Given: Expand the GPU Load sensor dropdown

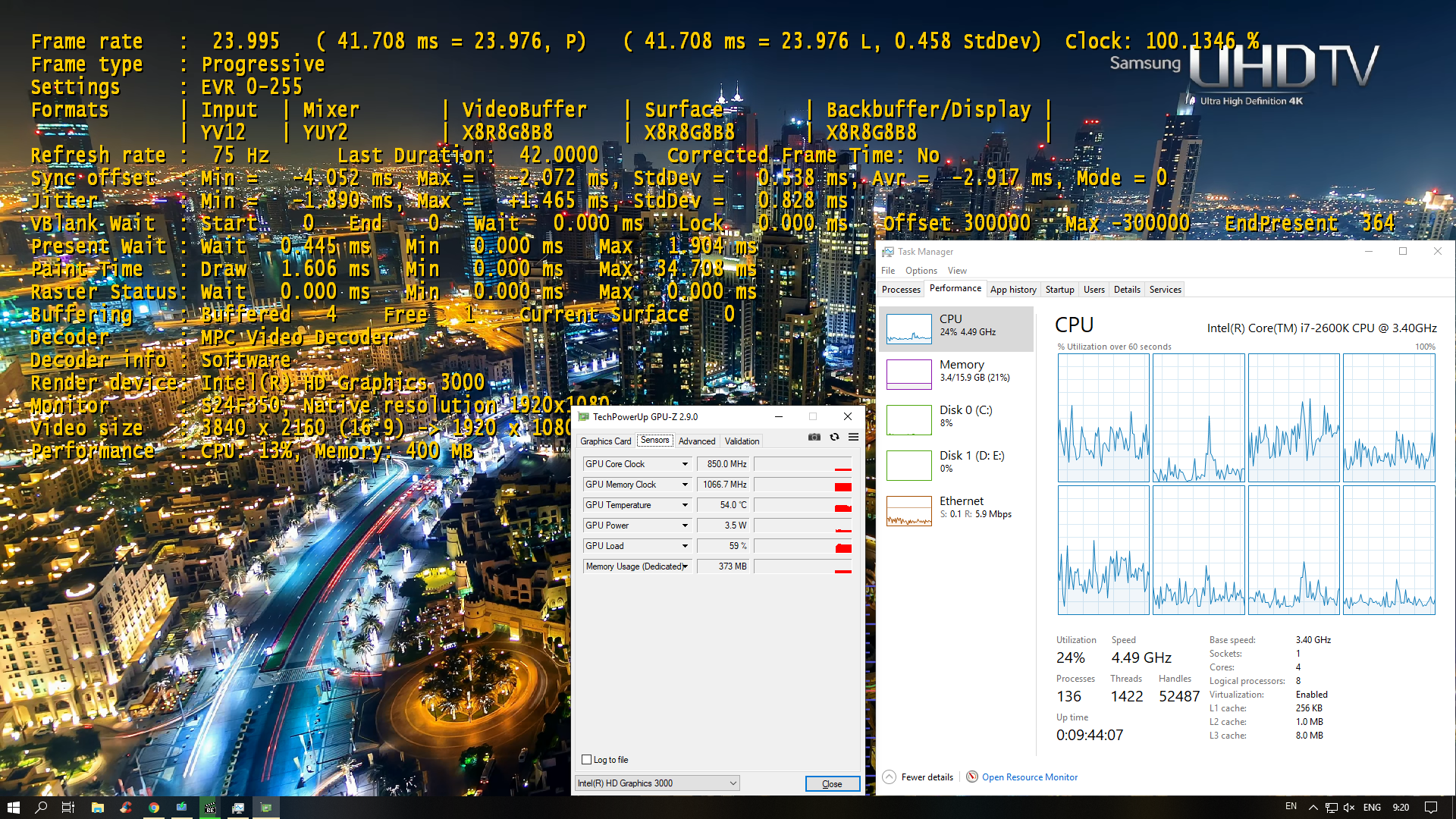Looking at the screenshot, I should [x=685, y=546].
